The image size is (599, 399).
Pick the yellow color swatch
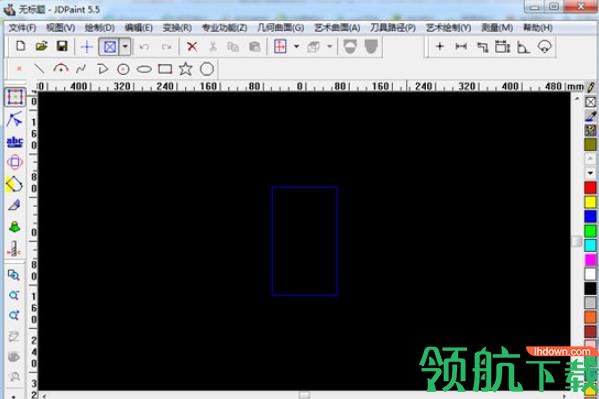coord(591,202)
